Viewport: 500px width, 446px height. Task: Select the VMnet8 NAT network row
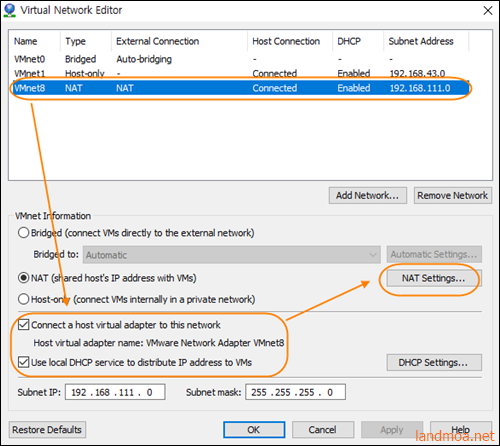239,88
